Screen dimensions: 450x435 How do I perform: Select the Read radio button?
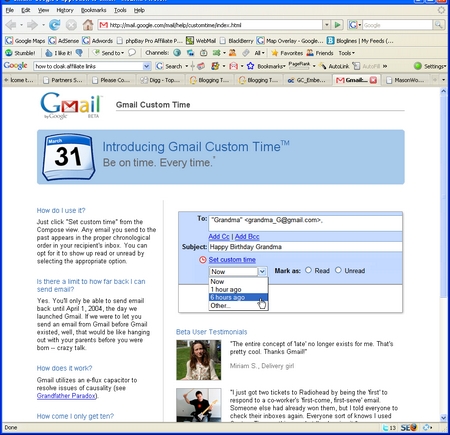pos(308,270)
